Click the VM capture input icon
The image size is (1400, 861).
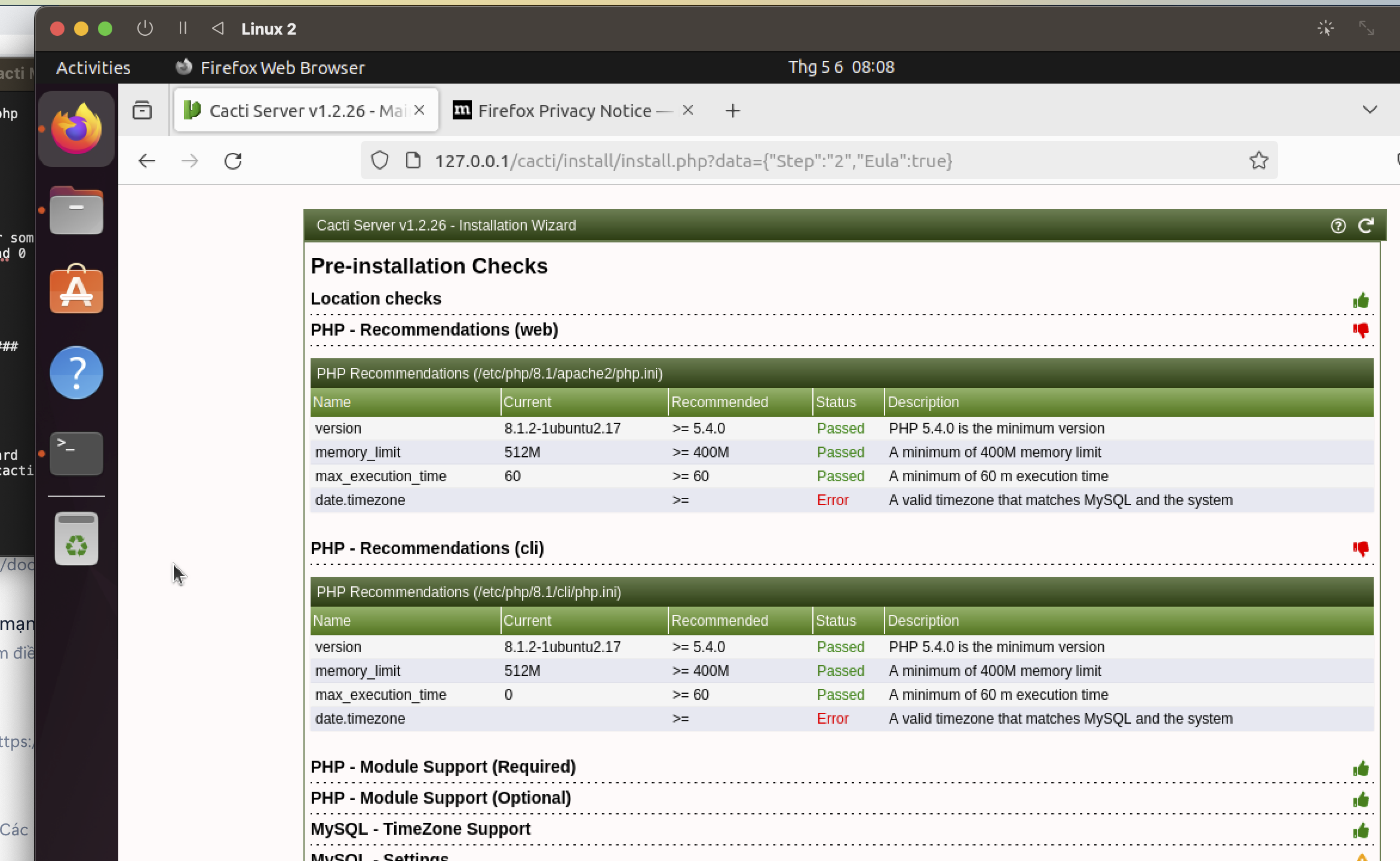(x=1325, y=28)
